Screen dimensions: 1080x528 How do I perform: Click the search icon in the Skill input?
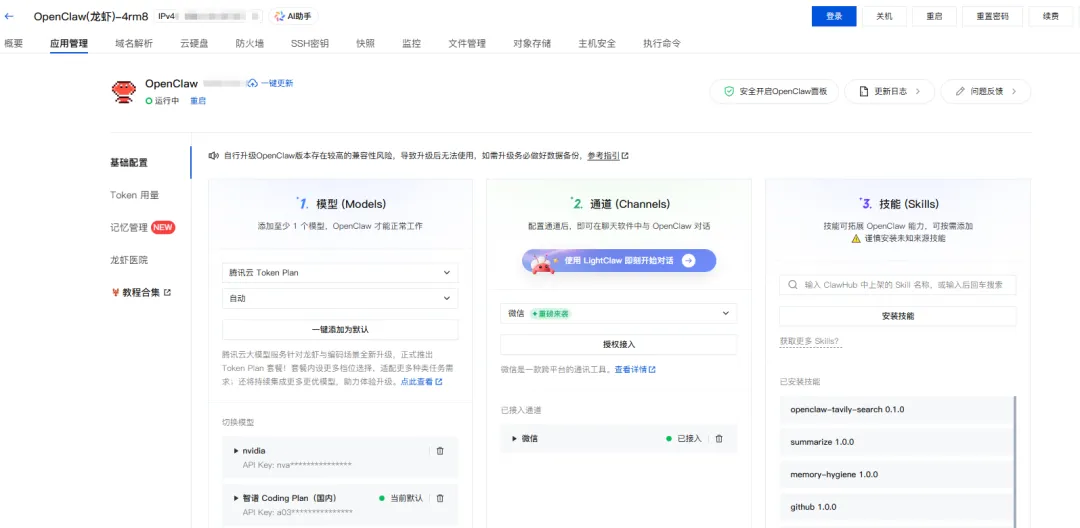click(x=793, y=284)
